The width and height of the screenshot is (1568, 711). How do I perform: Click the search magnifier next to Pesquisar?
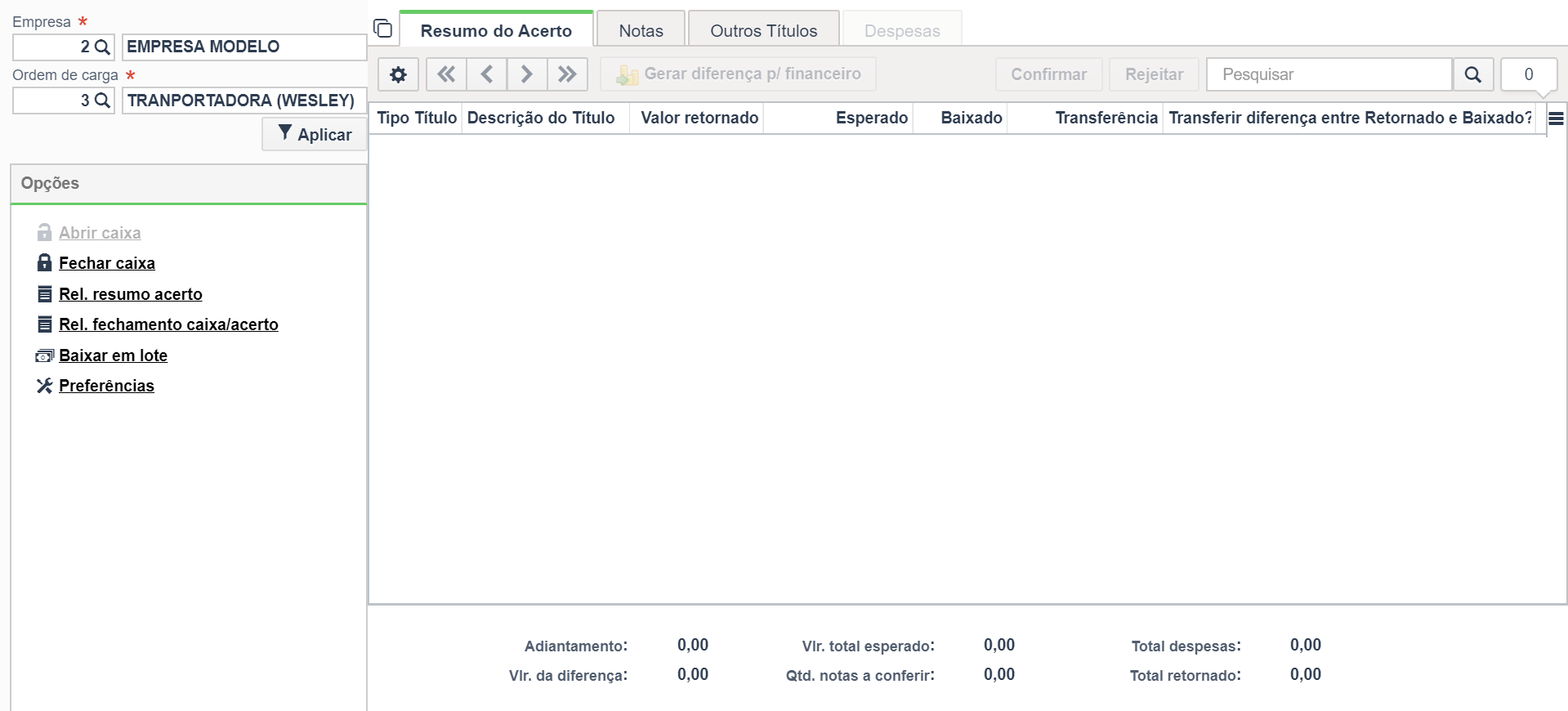tap(1473, 74)
